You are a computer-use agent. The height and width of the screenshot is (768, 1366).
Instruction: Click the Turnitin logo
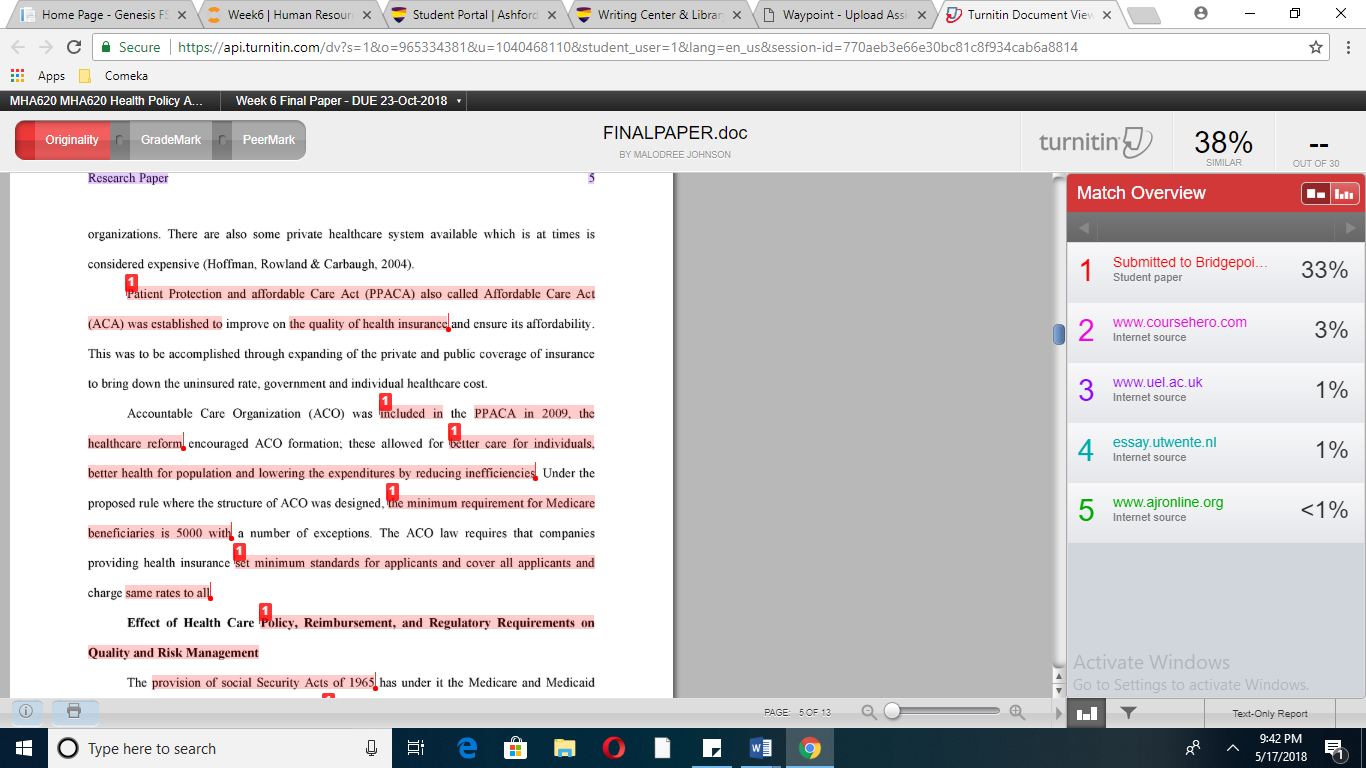[1096, 142]
